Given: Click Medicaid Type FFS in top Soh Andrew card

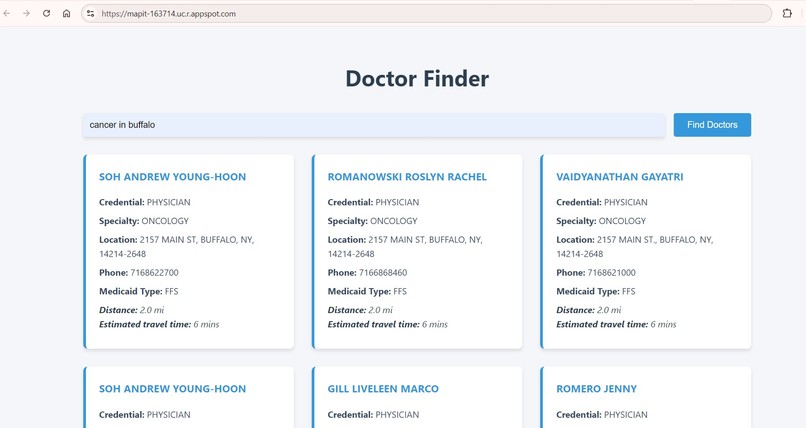Looking at the screenshot, I should (x=139, y=291).
